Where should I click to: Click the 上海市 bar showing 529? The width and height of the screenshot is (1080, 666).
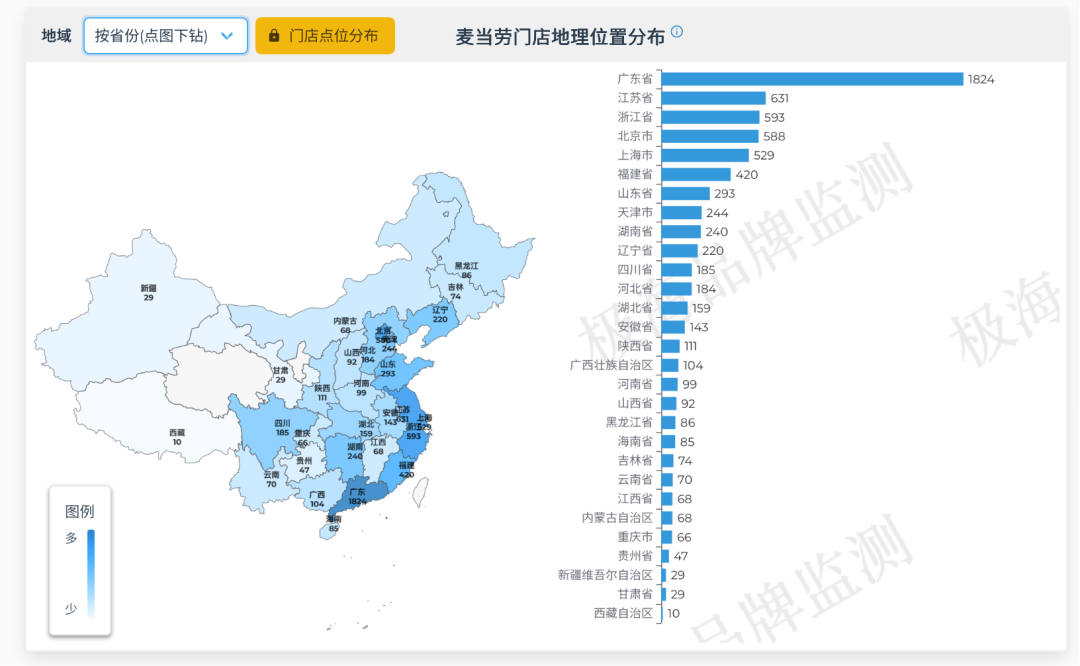[x=705, y=155]
